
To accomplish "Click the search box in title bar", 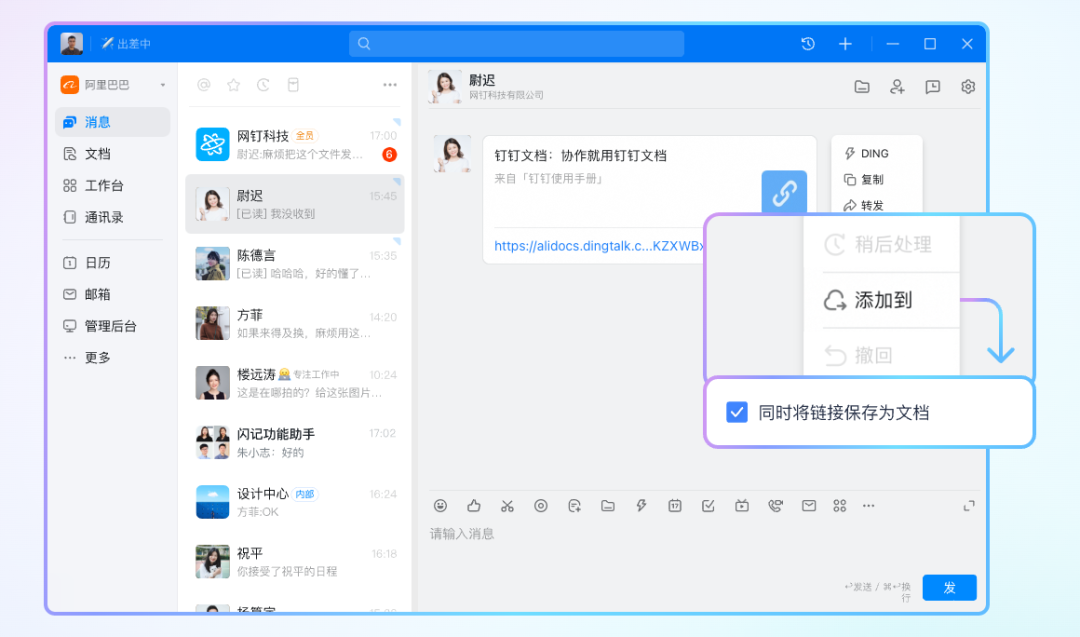I will pyautogui.click(x=516, y=44).
